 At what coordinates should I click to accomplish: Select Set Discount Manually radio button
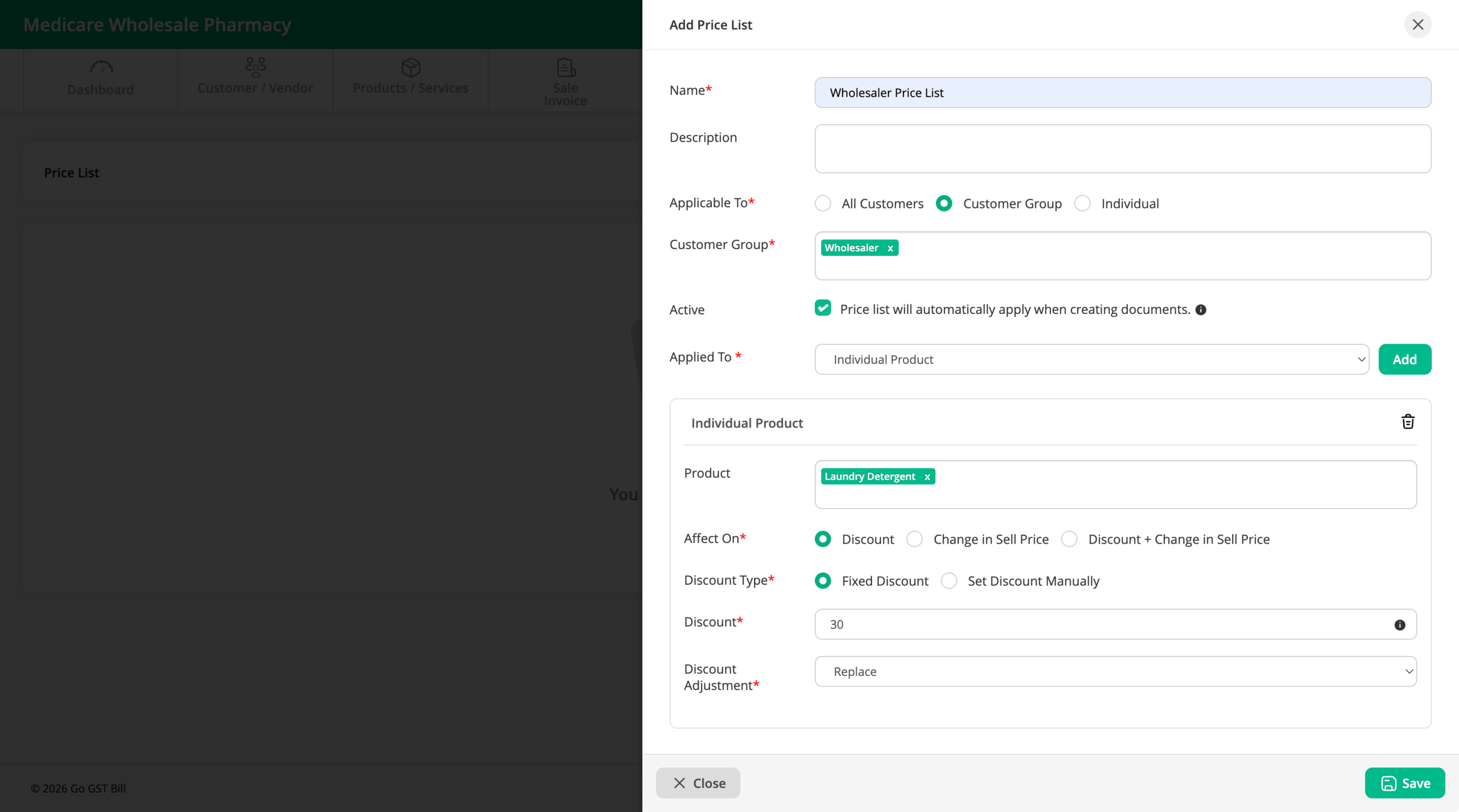tap(949, 581)
